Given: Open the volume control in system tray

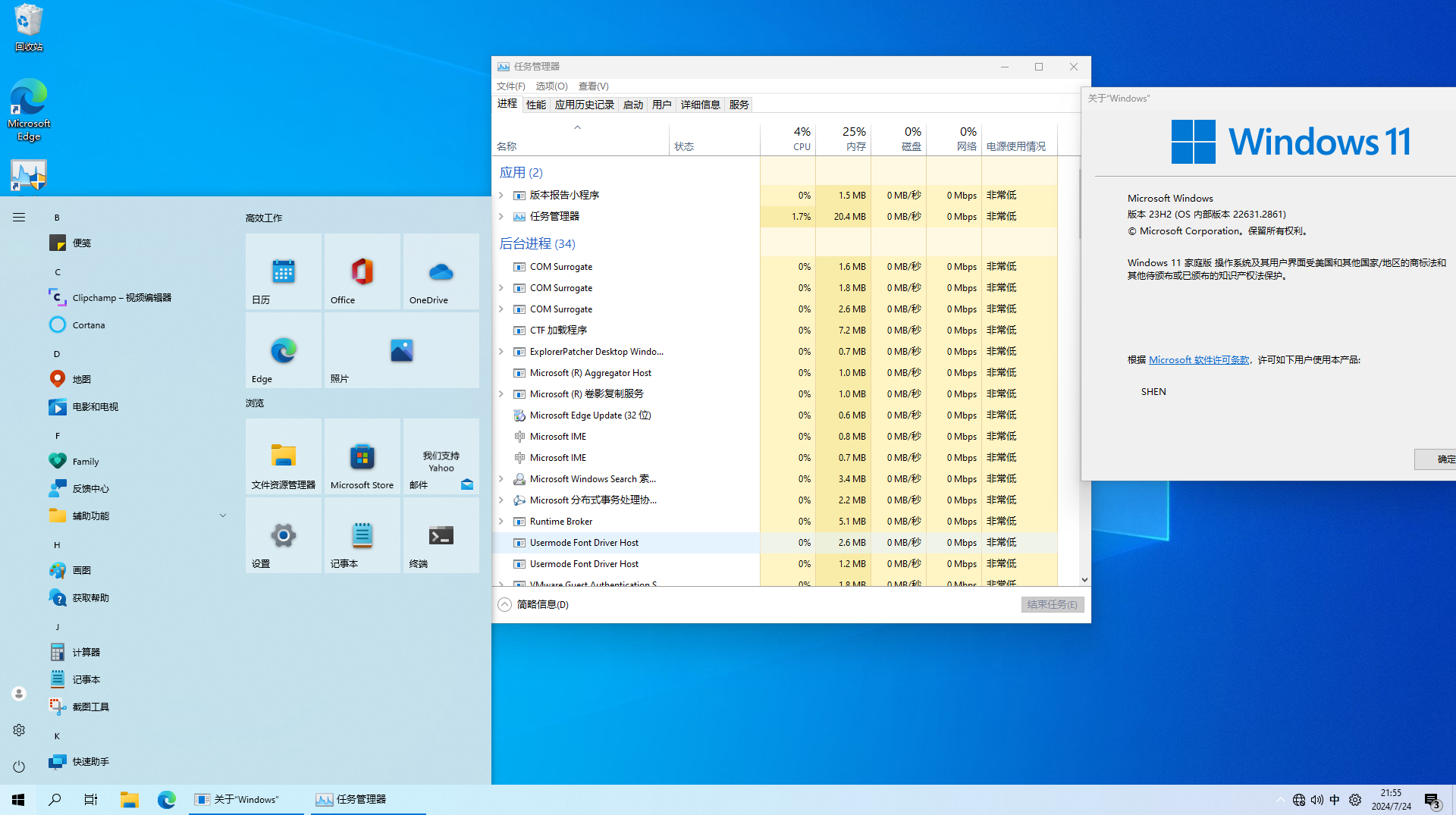Looking at the screenshot, I should click(x=1317, y=800).
